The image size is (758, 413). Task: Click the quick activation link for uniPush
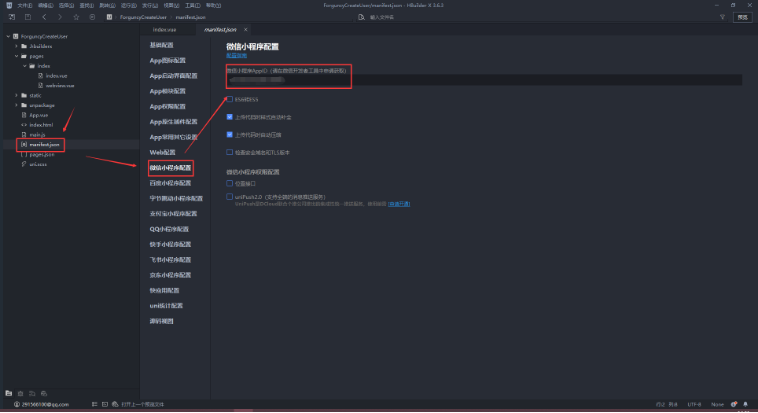pyautogui.click(x=399, y=204)
